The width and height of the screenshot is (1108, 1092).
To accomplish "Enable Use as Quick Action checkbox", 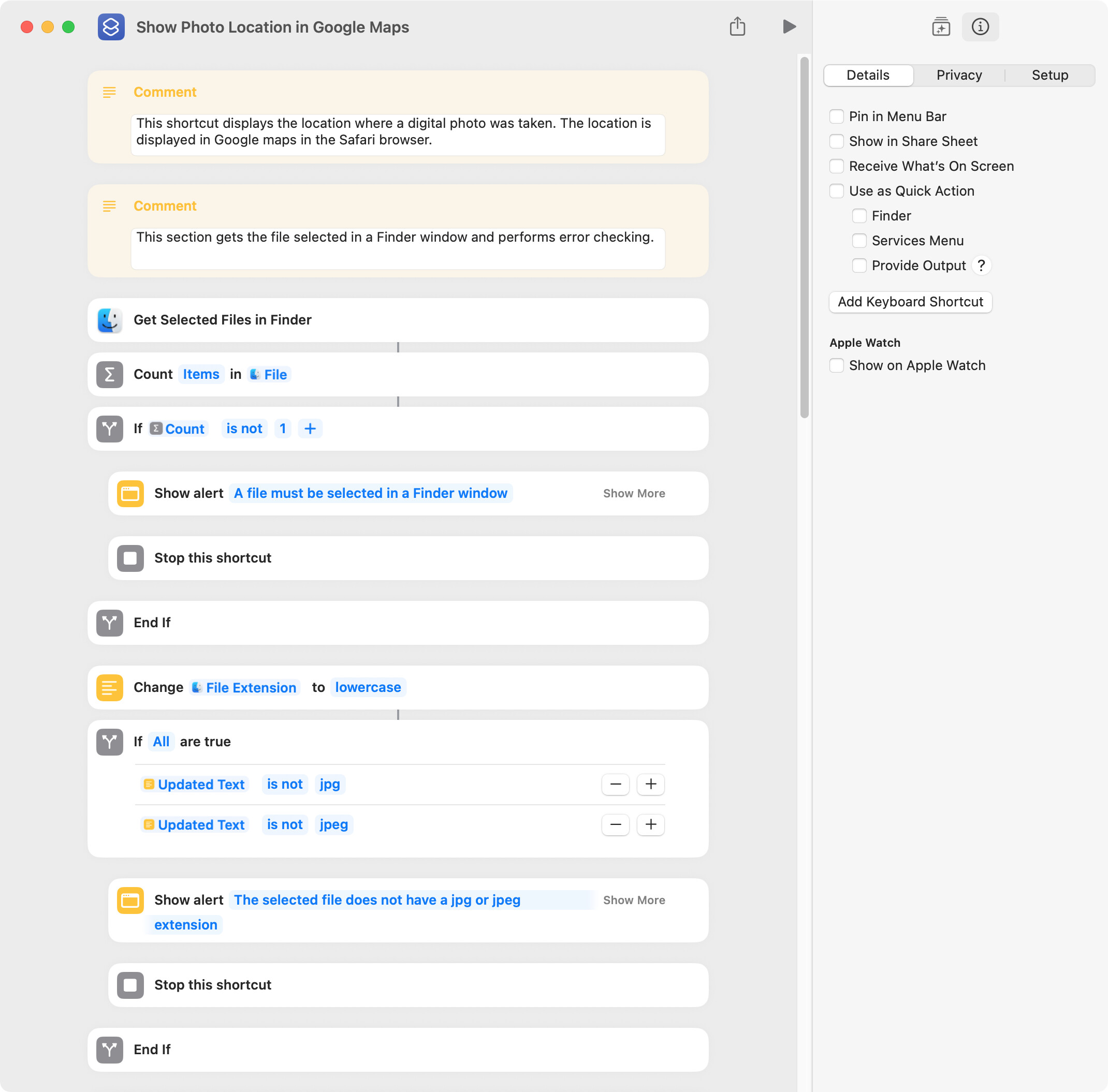I will pyautogui.click(x=836, y=191).
